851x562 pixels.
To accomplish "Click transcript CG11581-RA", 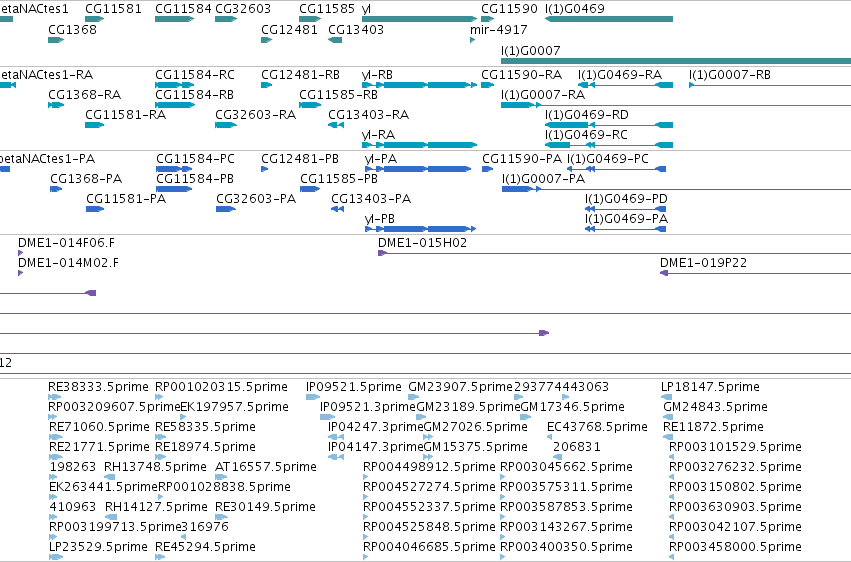I will 125,114.
